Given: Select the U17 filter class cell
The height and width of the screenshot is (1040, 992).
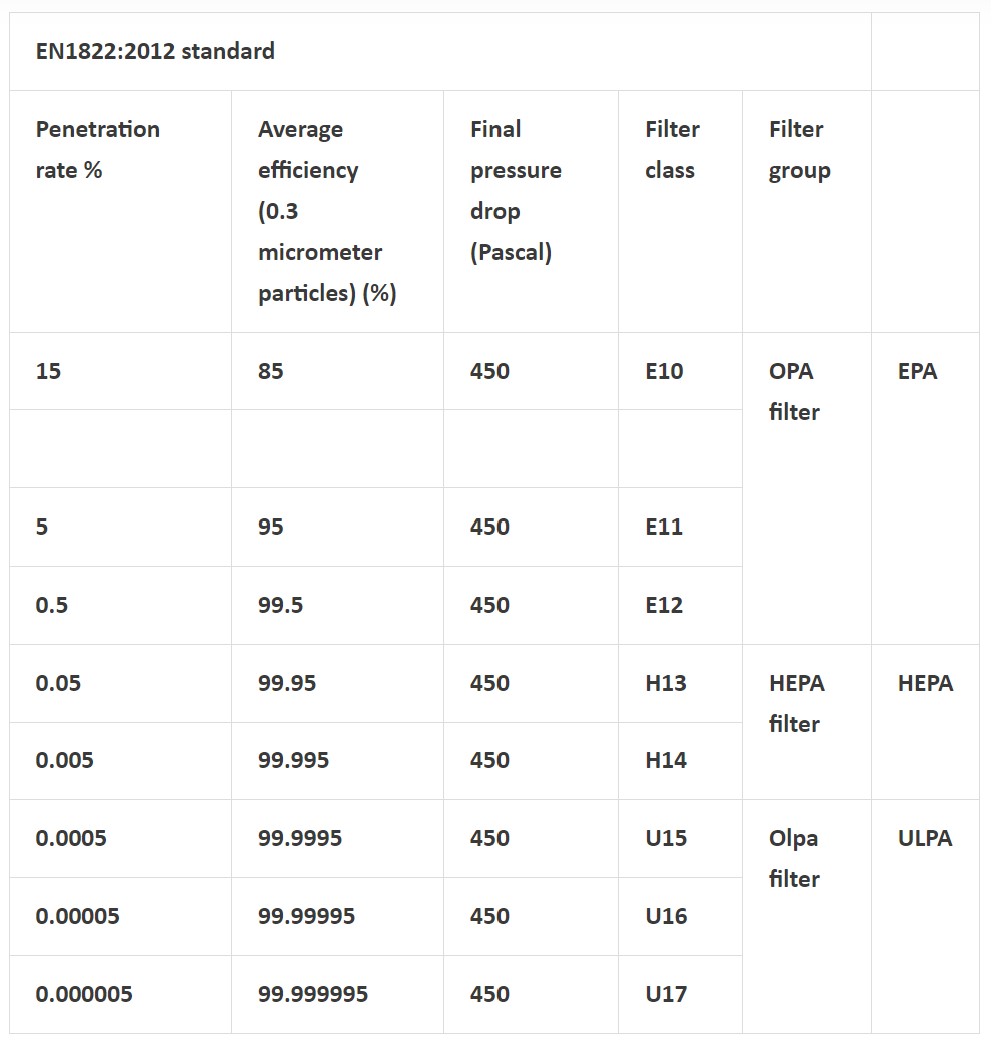Looking at the screenshot, I should (x=666, y=994).
